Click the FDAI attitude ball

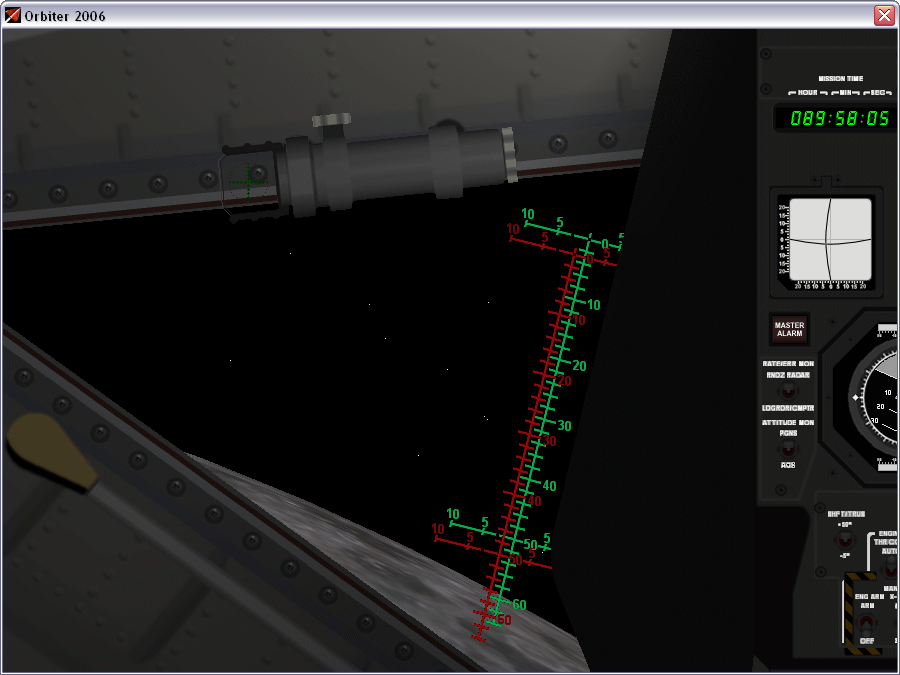[x=879, y=398]
